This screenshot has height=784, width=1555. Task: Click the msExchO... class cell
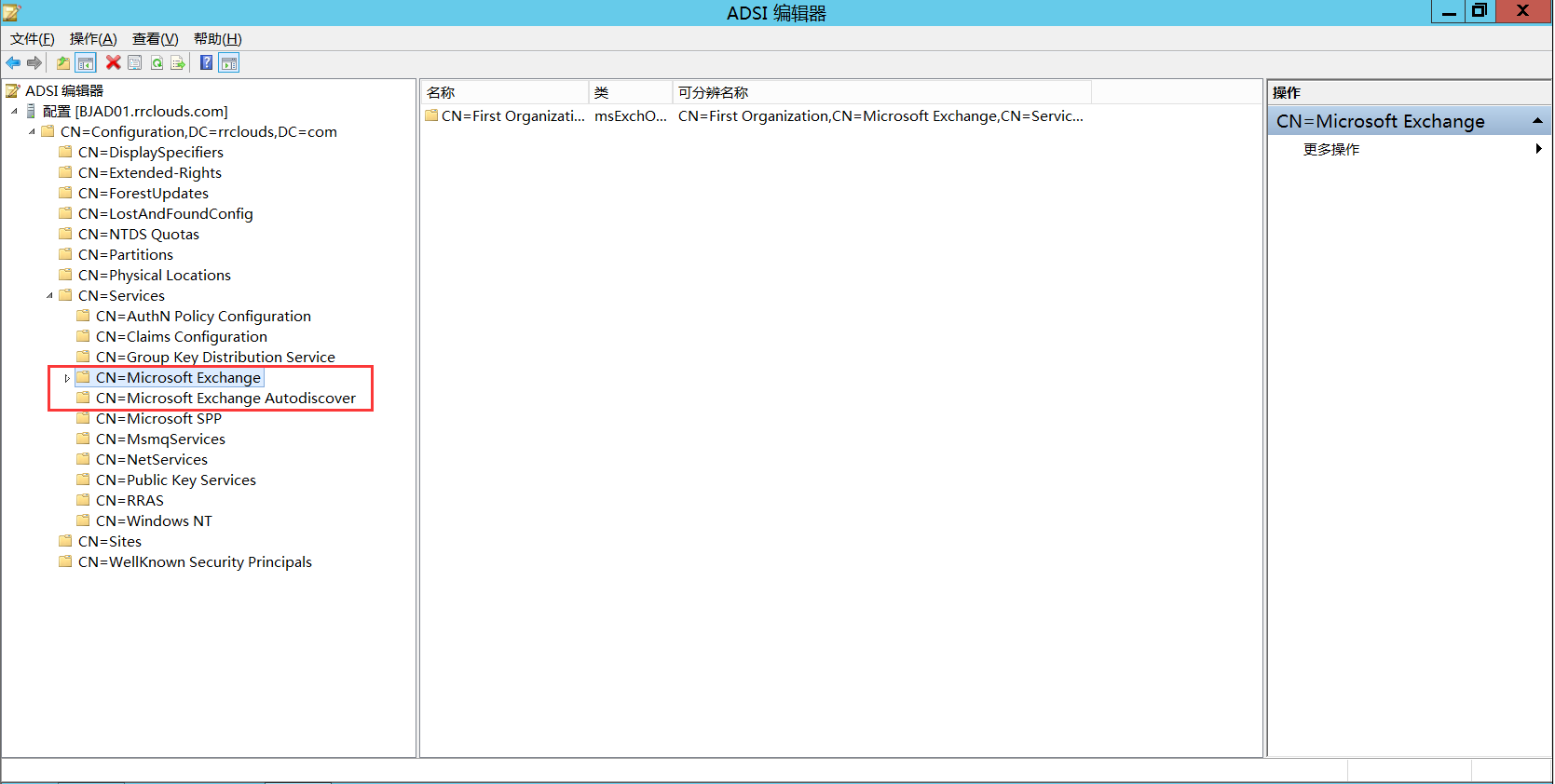click(x=631, y=115)
